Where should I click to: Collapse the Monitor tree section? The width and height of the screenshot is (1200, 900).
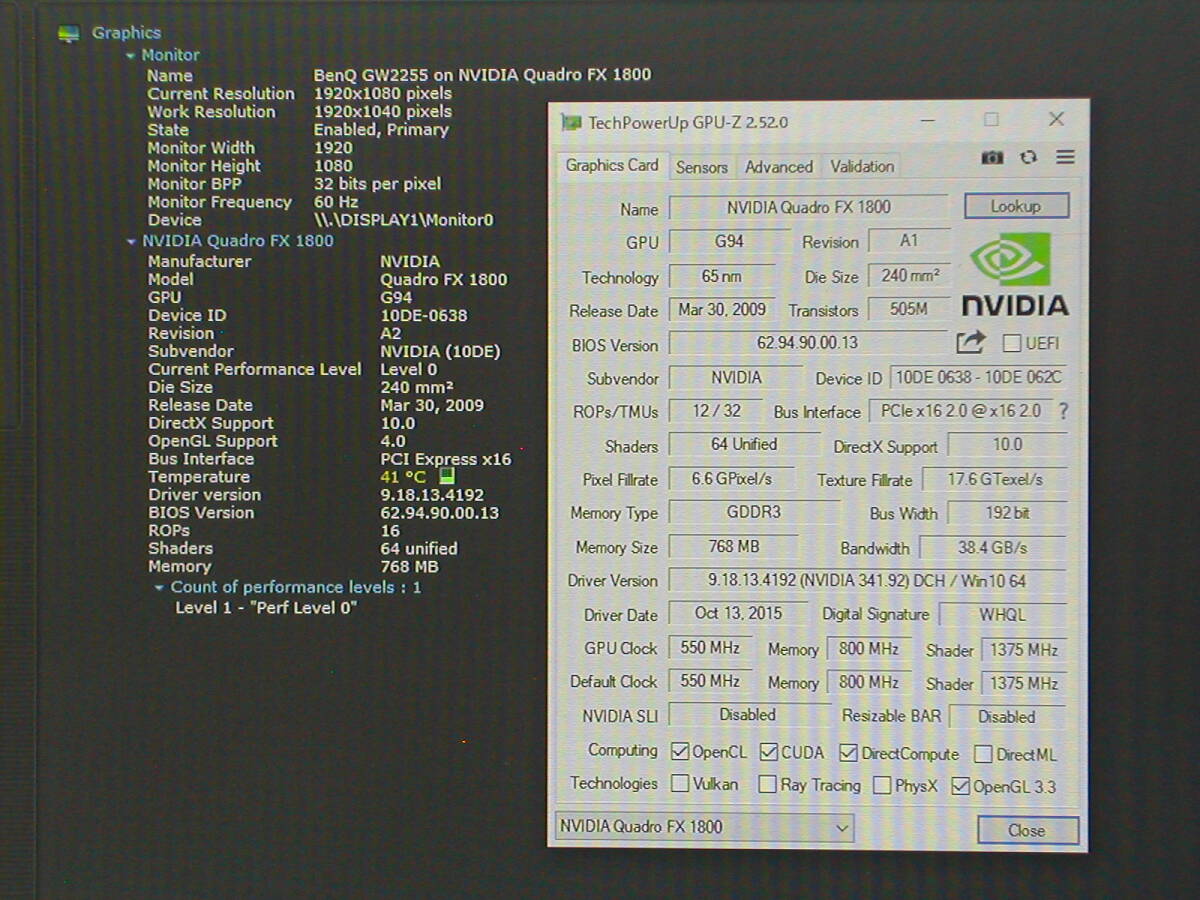coord(130,56)
